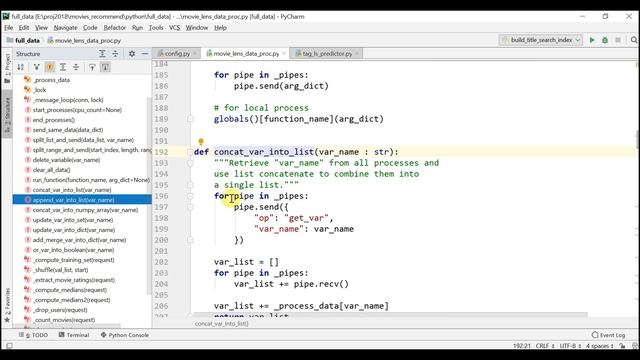Close the movie_lens_data_proc.py tab
The width and height of the screenshot is (640, 360).
click(x=284, y=53)
